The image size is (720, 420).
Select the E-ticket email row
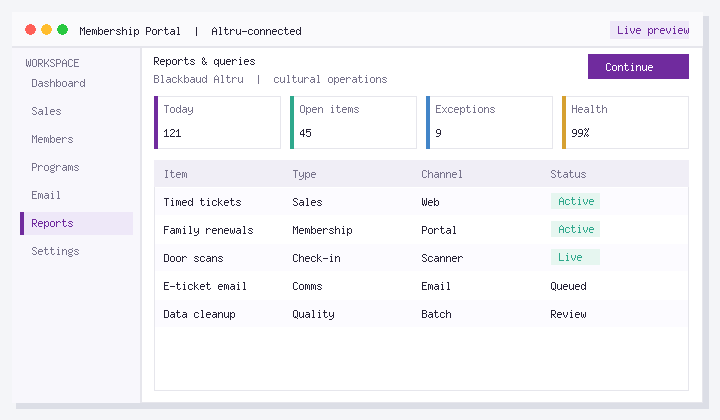421,286
